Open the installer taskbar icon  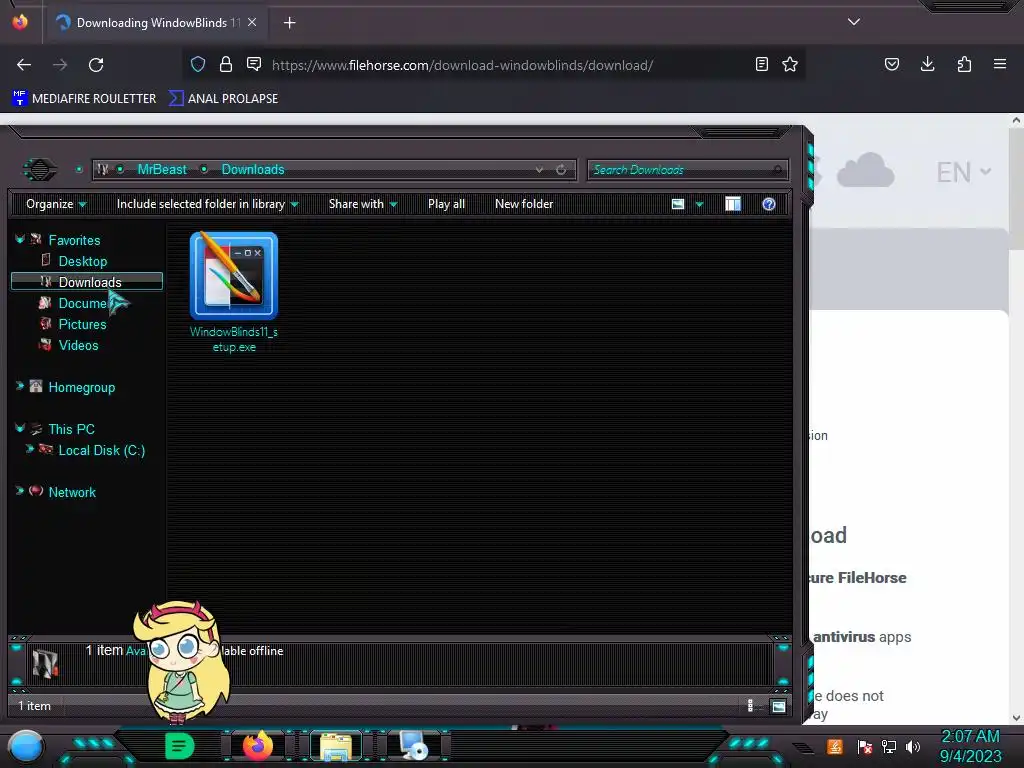pos(414,746)
